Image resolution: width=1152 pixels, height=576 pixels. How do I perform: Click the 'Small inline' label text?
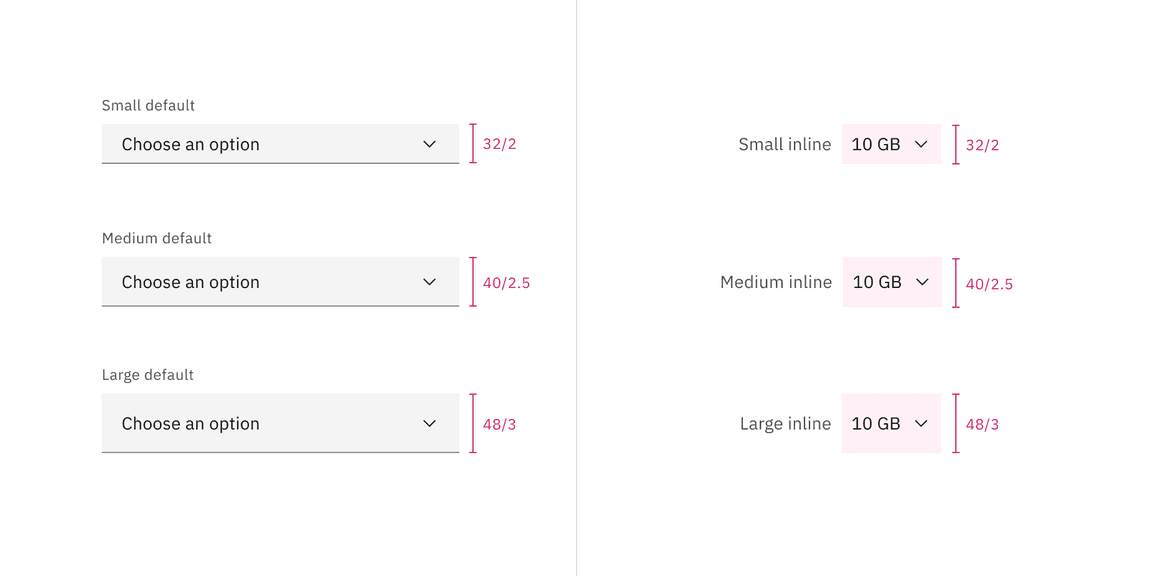click(x=784, y=144)
